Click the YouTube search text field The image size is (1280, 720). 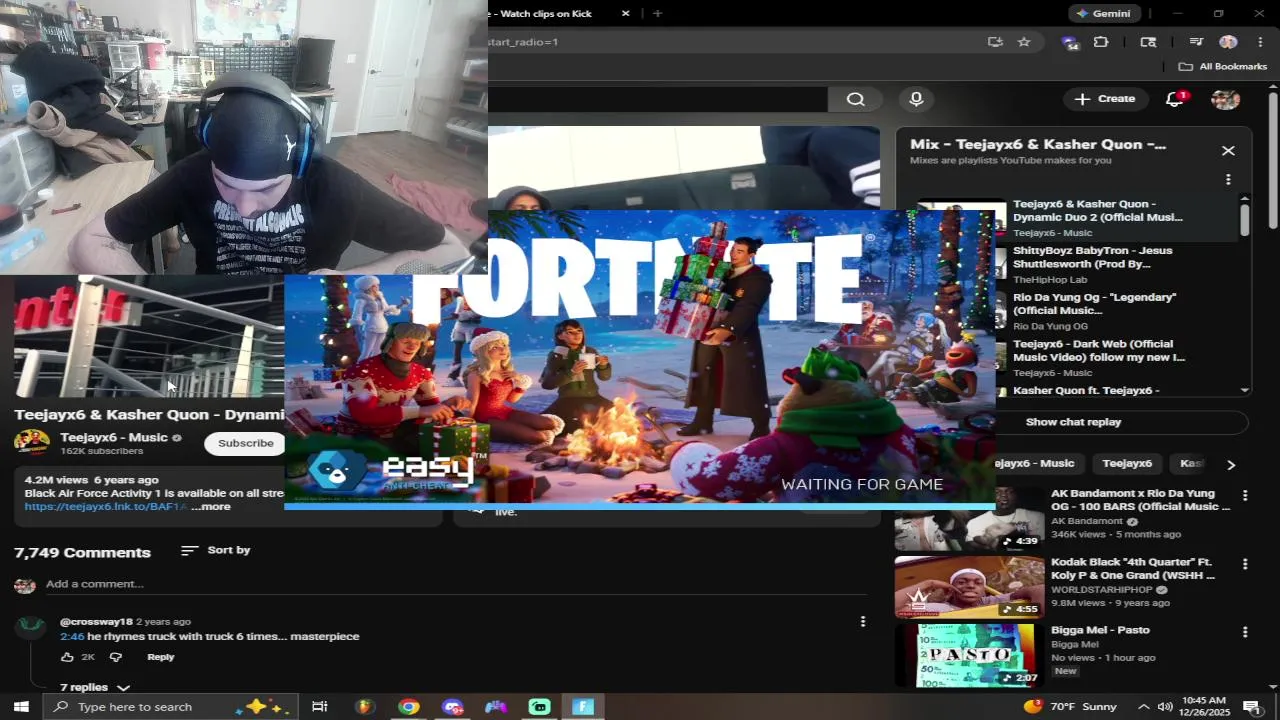657,99
